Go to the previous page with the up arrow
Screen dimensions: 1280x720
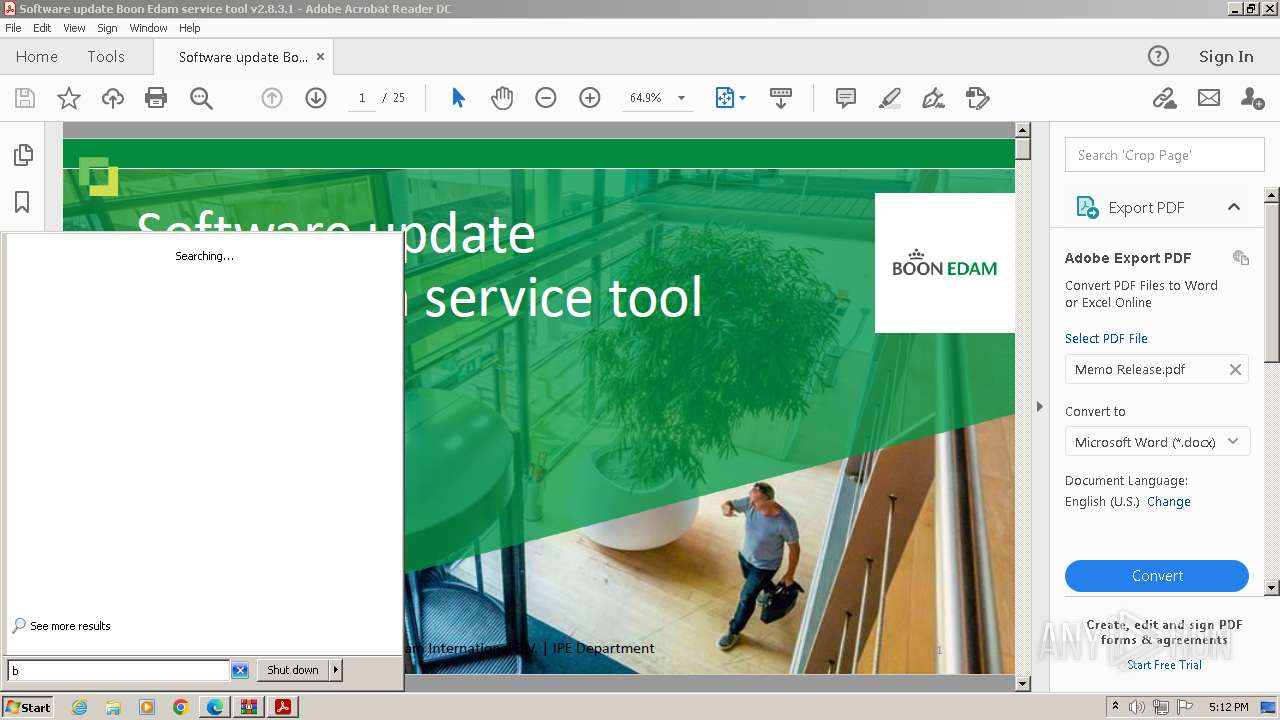272,98
